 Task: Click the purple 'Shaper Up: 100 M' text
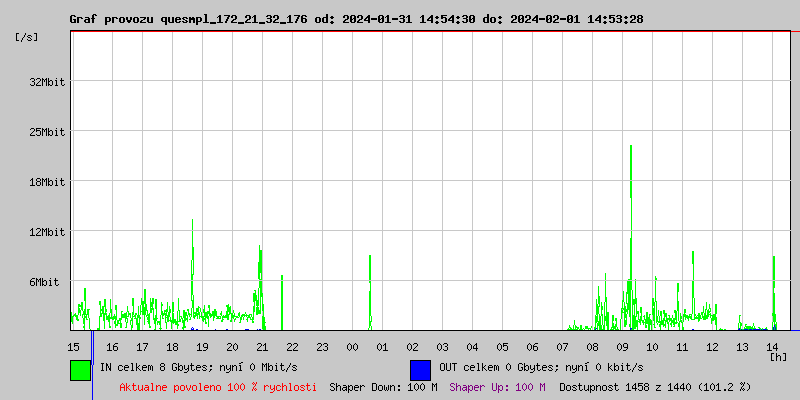[x=497, y=387]
